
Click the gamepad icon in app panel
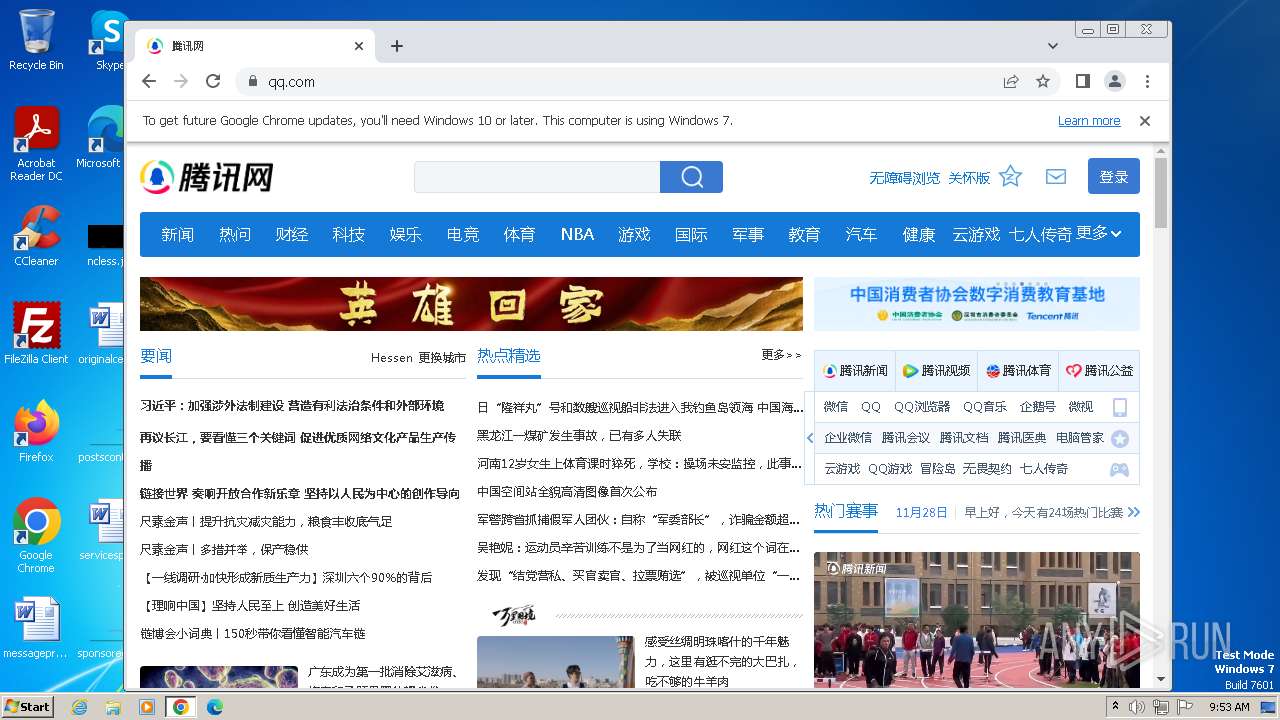pyautogui.click(x=1120, y=469)
